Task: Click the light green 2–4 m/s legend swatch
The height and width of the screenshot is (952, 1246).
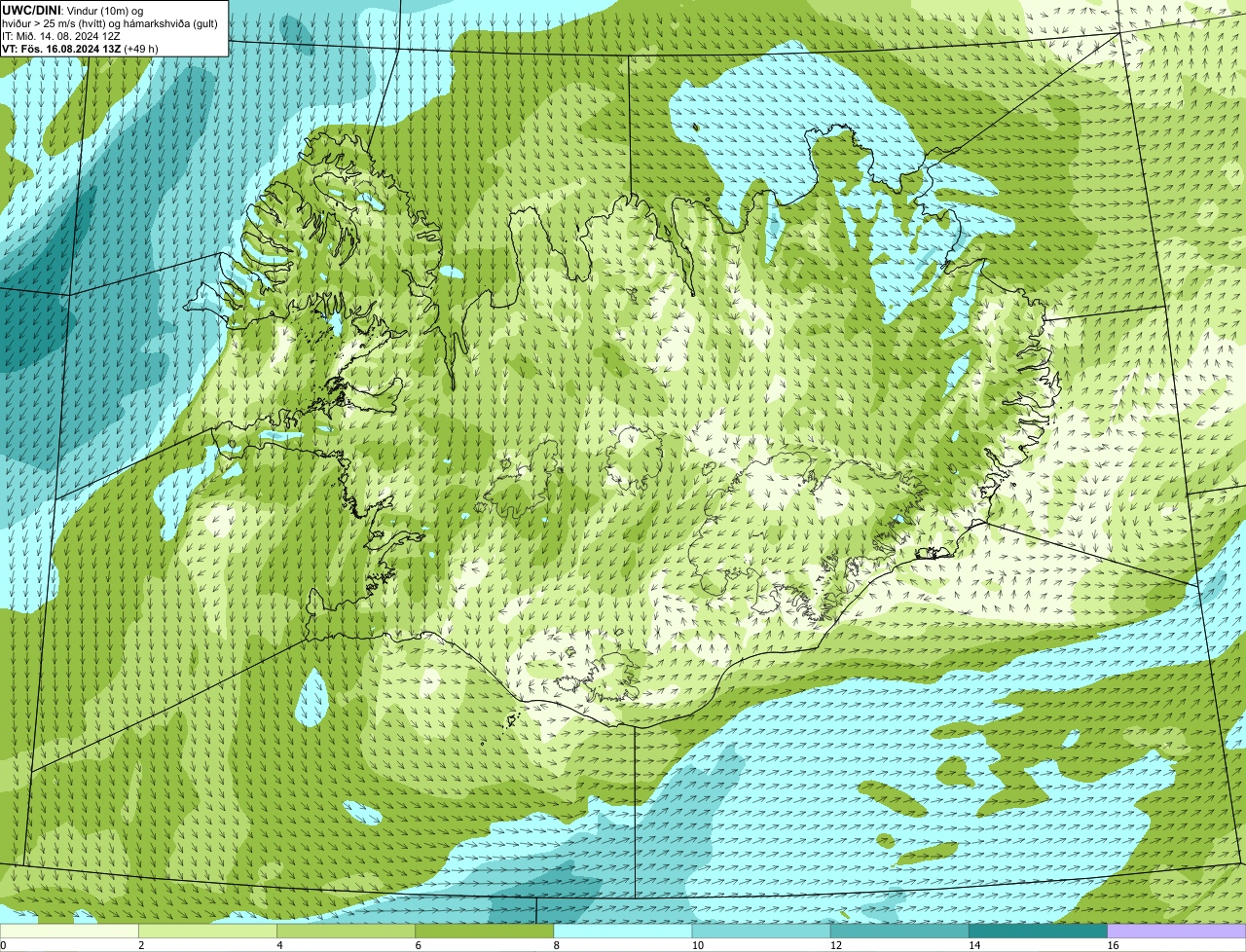Action: click(x=207, y=932)
